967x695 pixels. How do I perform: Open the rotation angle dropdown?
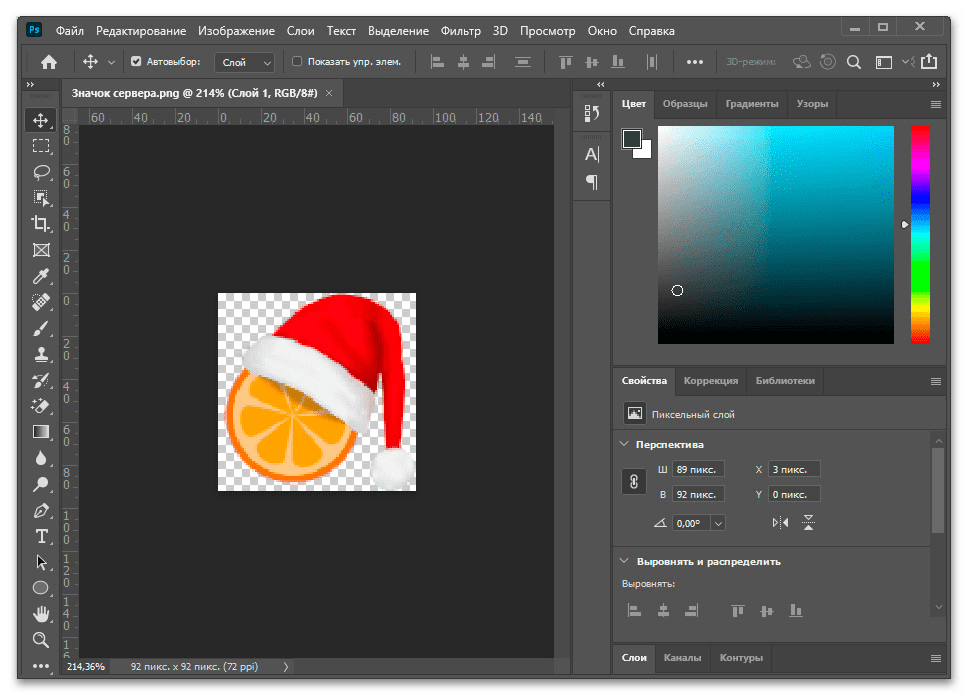(x=719, y=523)
